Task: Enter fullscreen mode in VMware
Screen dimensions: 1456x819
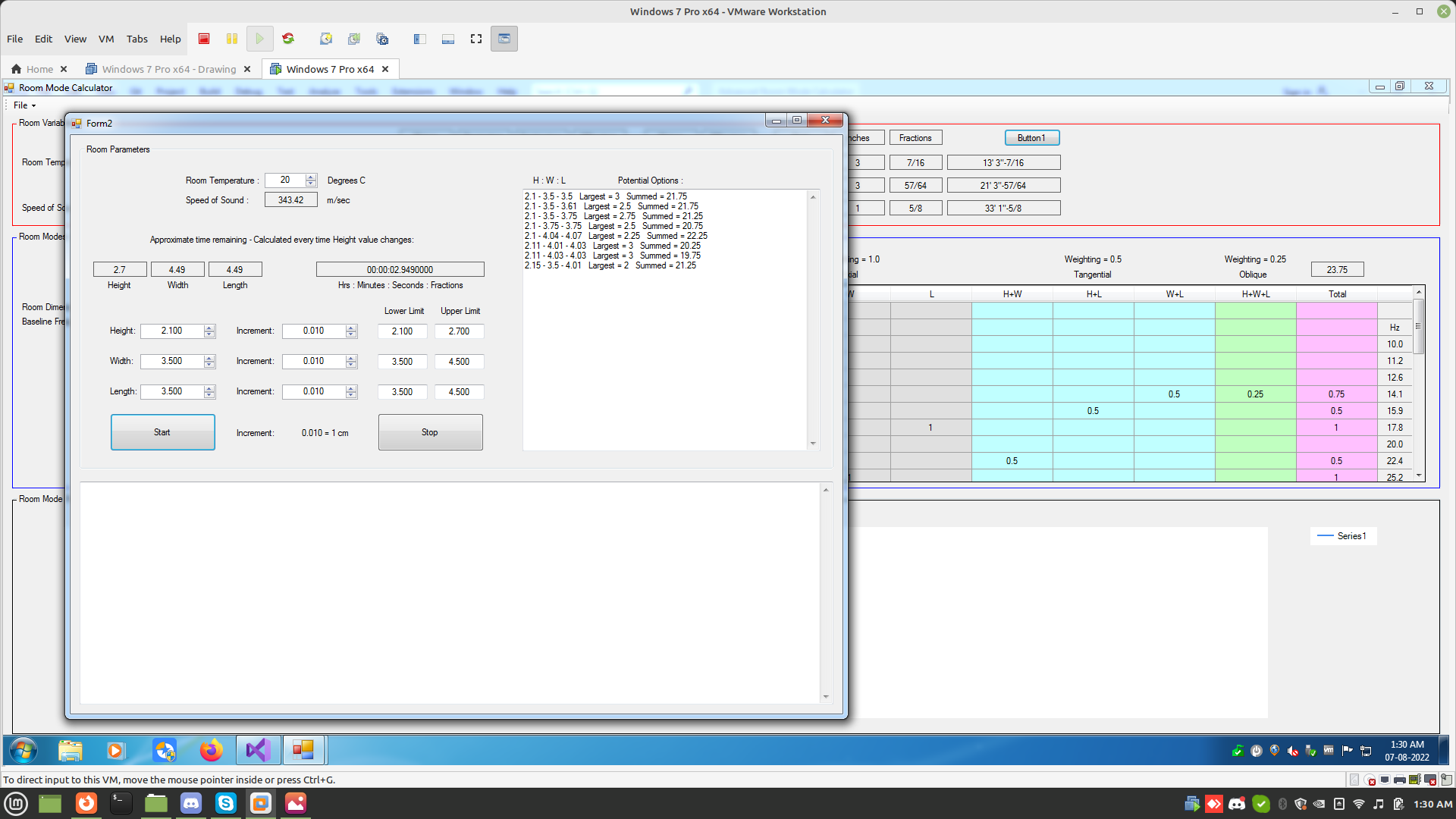Action: (475, 39)
